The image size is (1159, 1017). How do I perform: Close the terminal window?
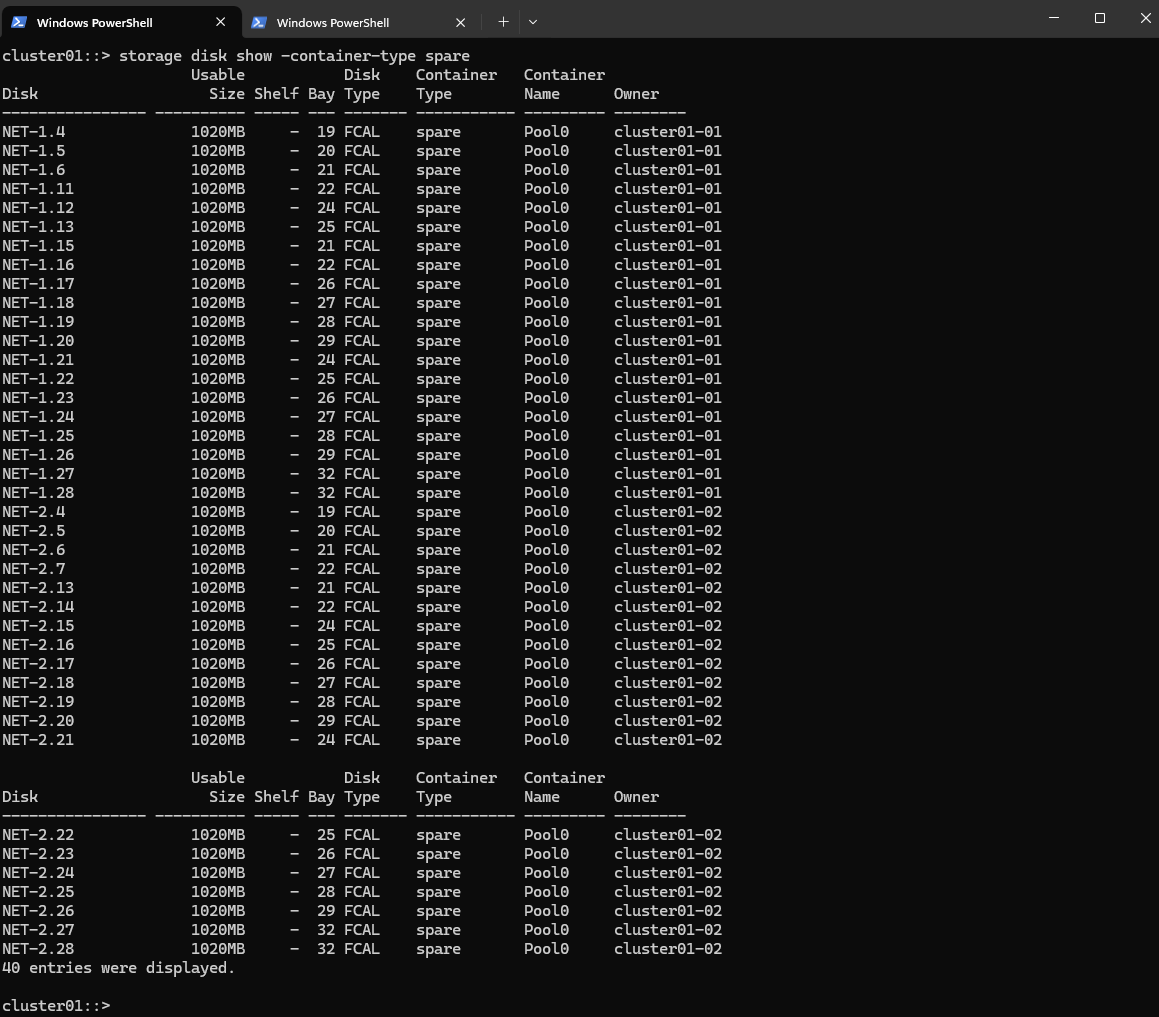click(1145, 18)
